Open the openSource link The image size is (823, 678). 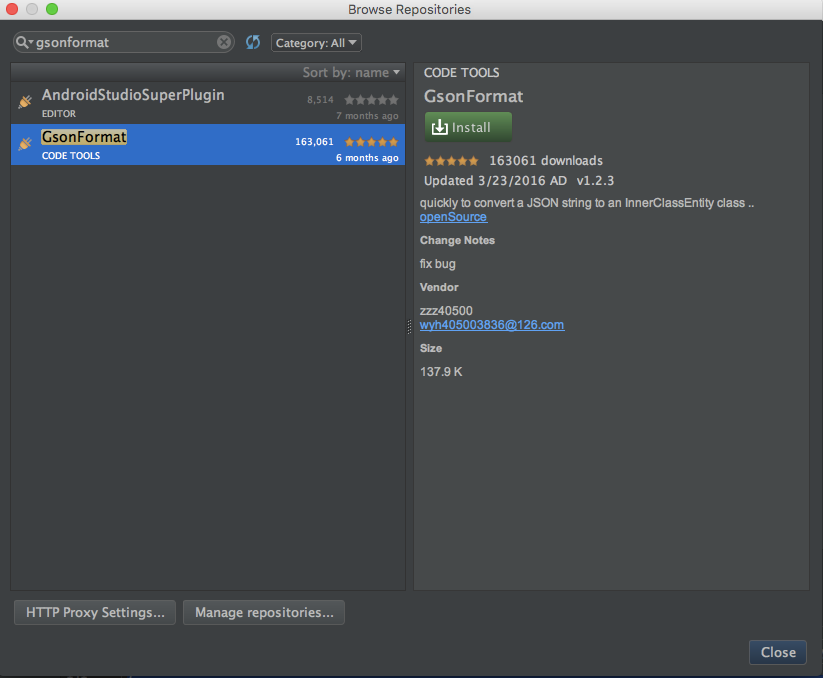click(x=453, y=216)
